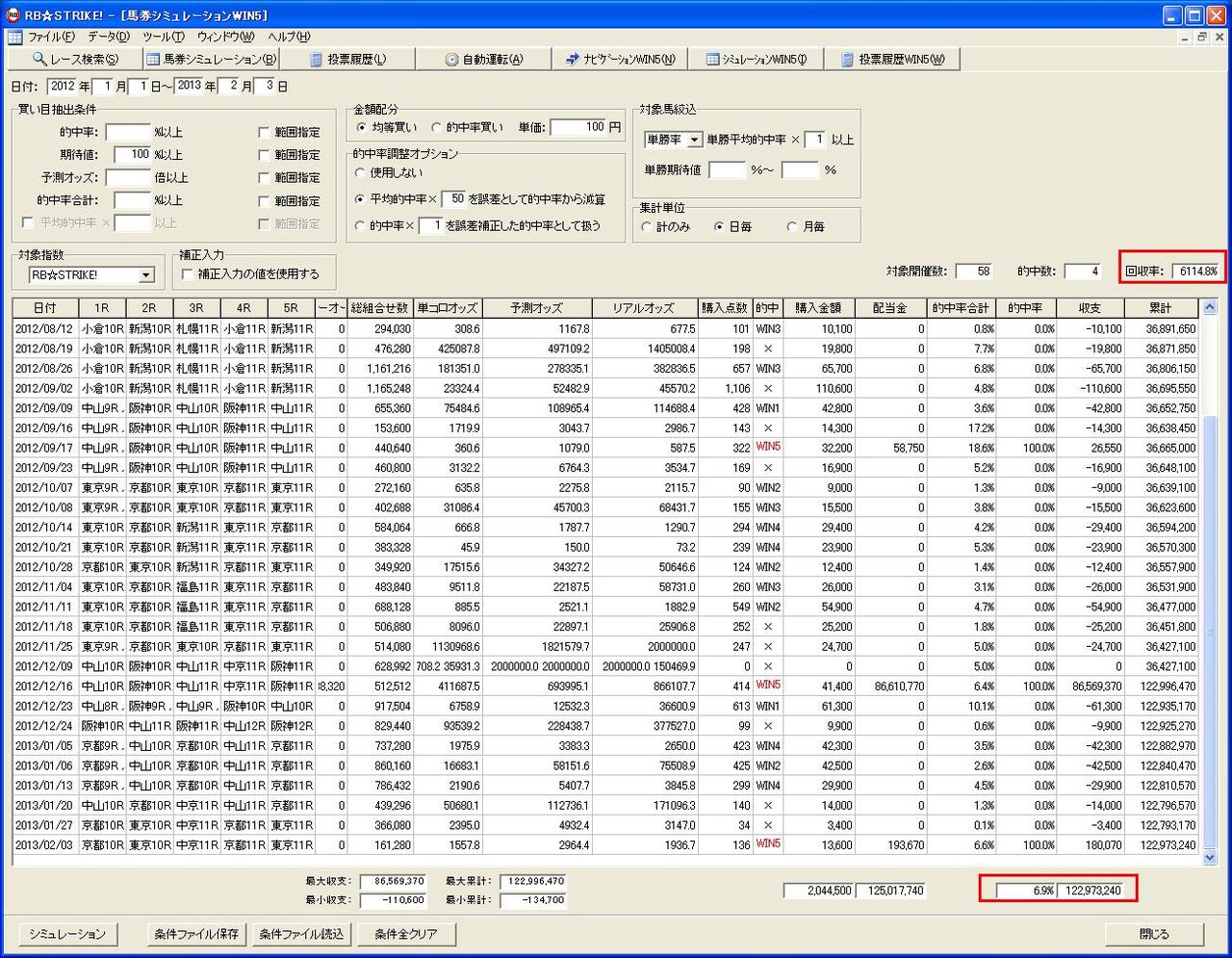Select the 月毎 radio button
Viewport: 1232px width, 958px height.
coord(792,227)
